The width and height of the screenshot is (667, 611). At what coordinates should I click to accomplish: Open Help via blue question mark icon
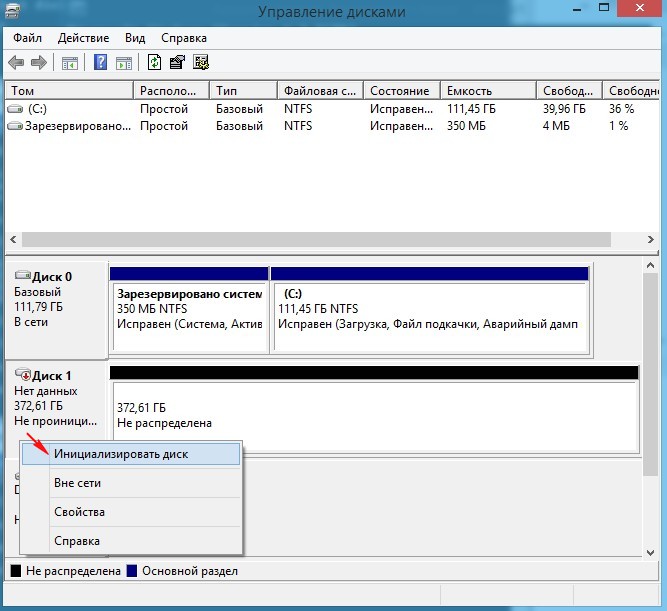tap(100, 63)
